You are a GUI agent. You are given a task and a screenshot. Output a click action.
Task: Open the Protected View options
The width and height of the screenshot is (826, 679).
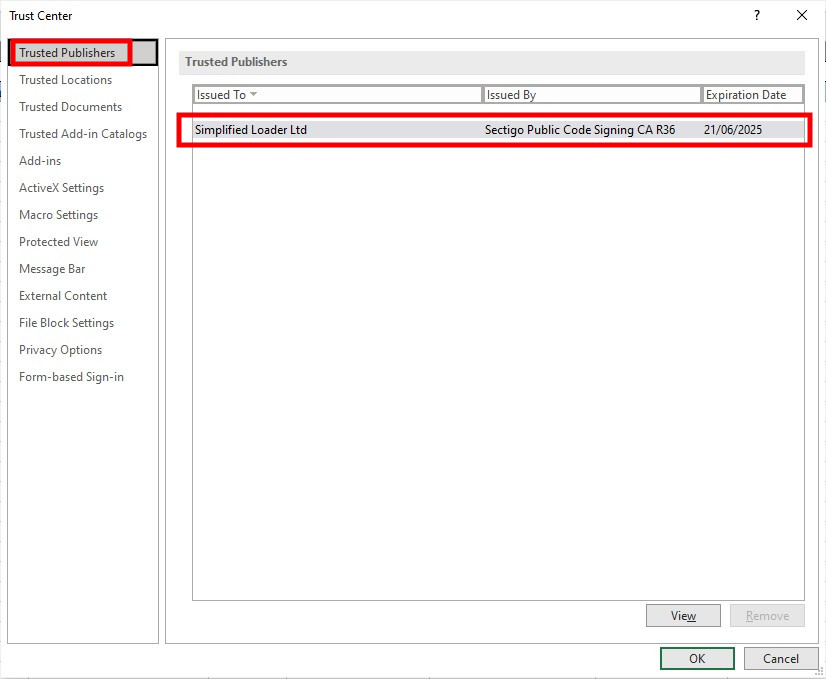coord(58,242)
